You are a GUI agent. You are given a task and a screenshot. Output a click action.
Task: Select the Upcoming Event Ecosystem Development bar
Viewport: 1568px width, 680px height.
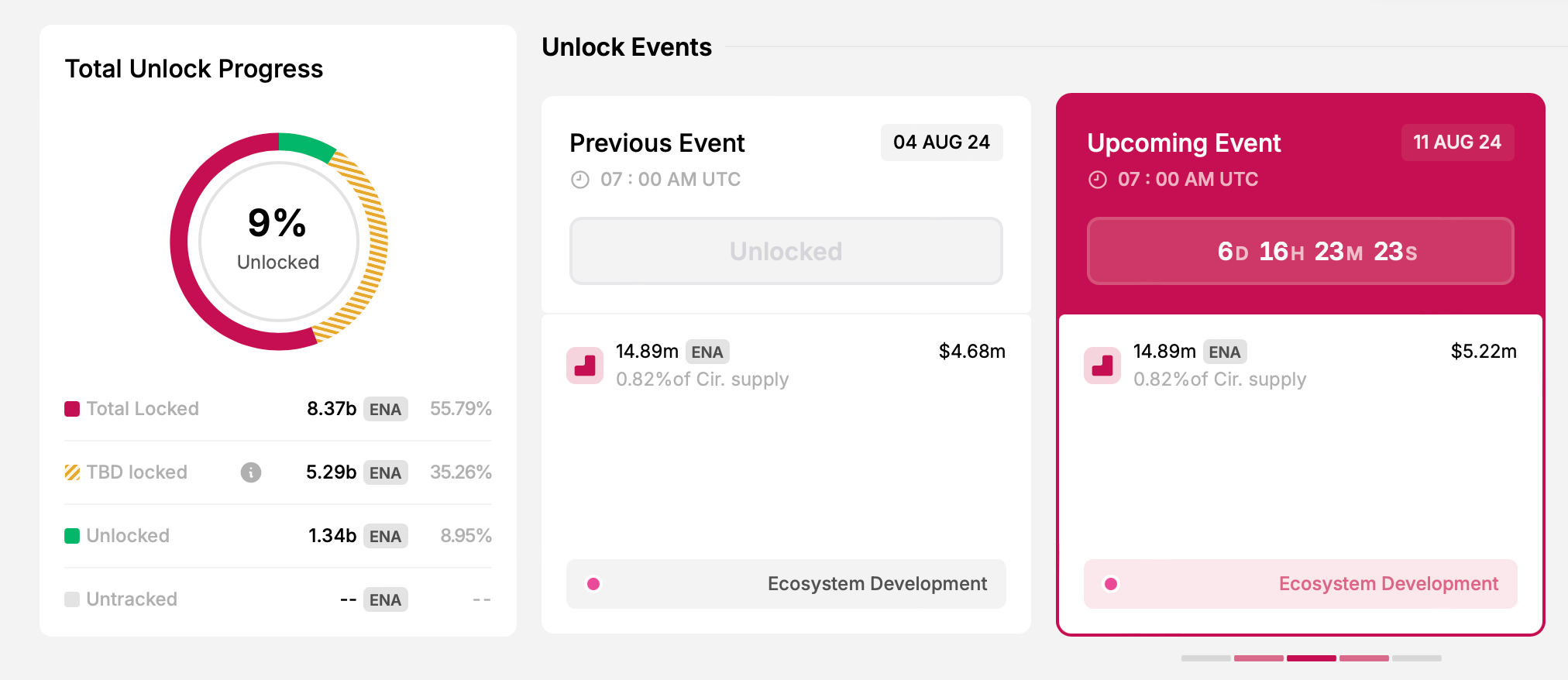(1300, 584)
